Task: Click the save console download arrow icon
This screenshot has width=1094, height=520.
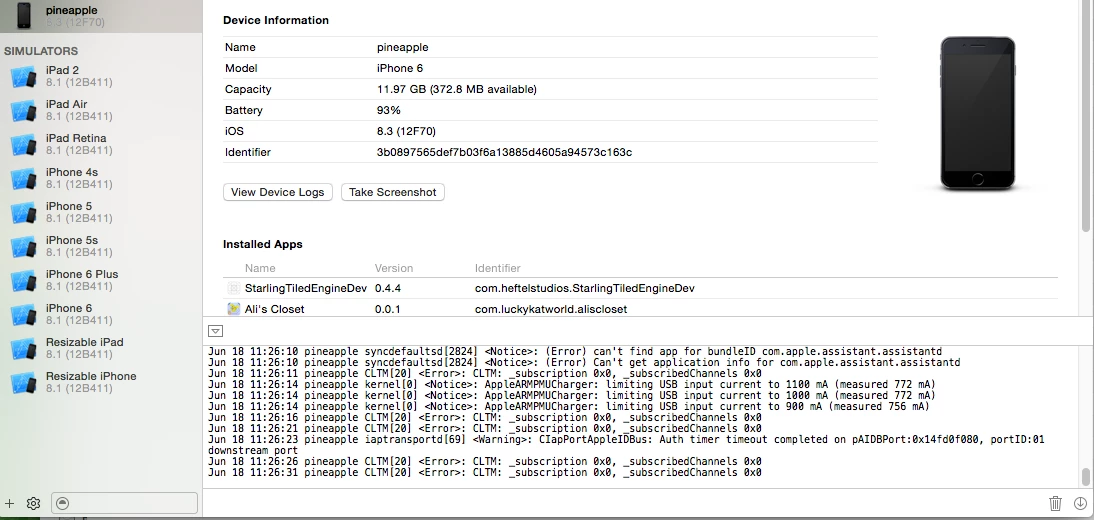Action: tap(1080, 503)
